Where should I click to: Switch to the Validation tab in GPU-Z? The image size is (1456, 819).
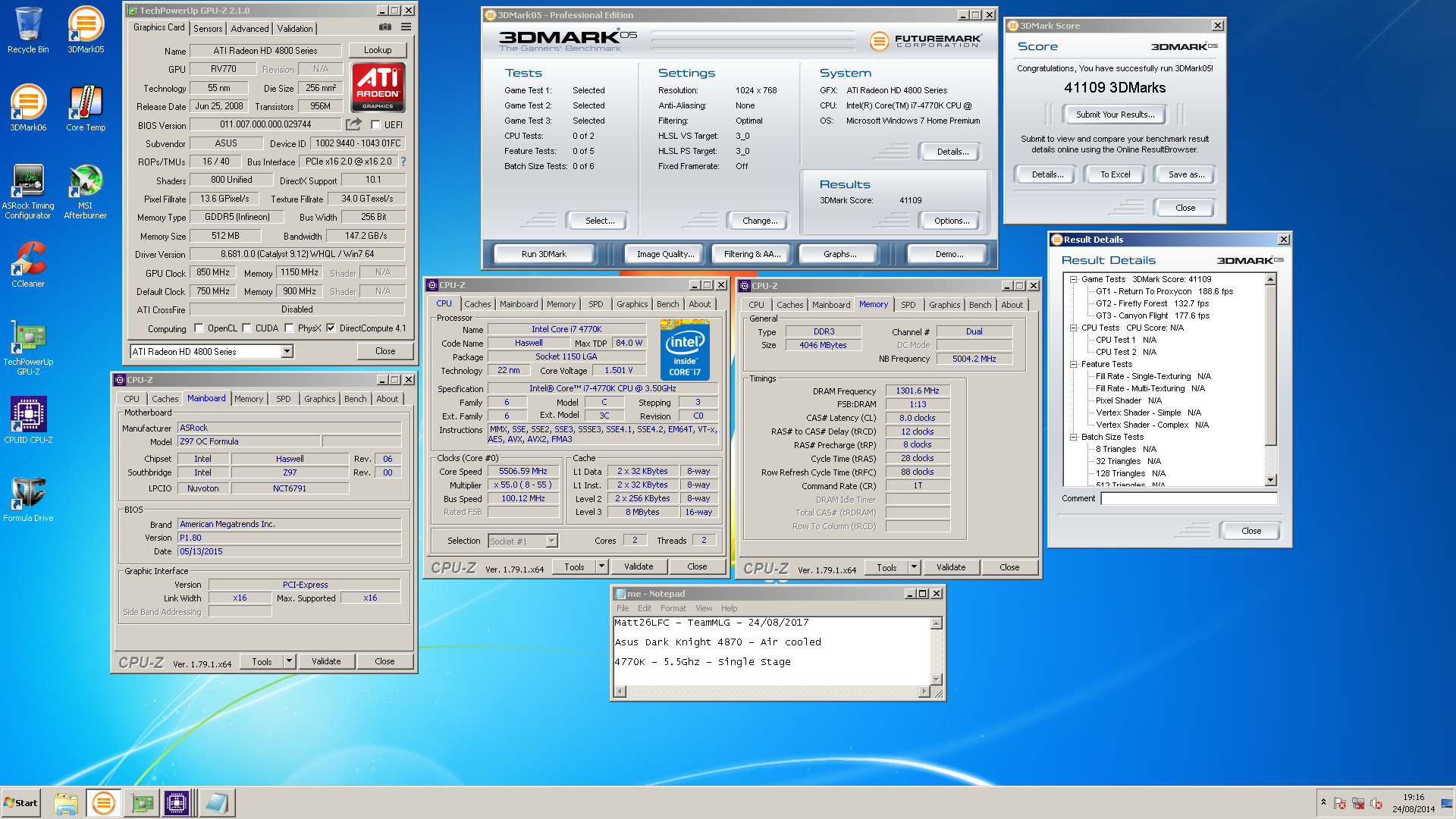coord(295,28)
